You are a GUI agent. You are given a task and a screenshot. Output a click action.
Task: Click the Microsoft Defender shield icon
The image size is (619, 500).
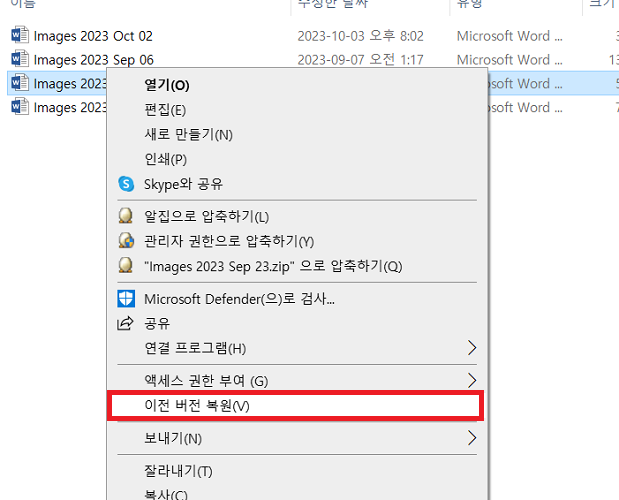click(126, 299)
